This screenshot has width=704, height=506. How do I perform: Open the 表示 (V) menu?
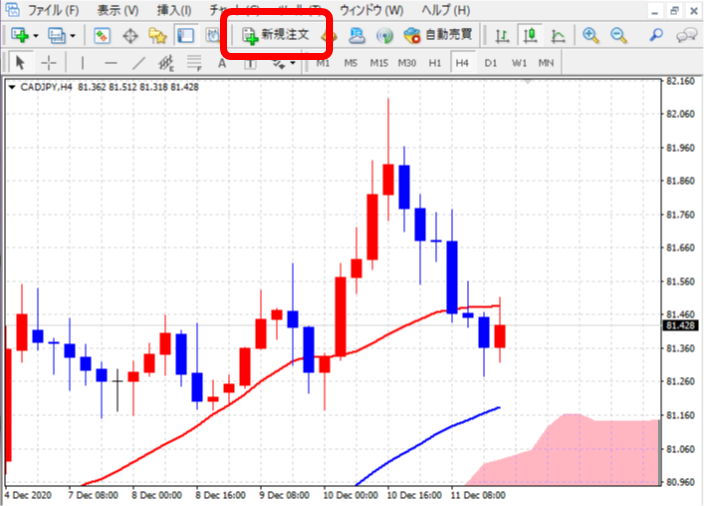point(118,10)
